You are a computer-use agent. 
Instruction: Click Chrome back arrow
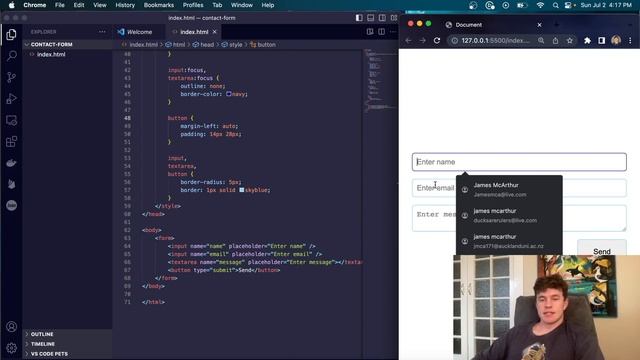(x=409, y=40)
